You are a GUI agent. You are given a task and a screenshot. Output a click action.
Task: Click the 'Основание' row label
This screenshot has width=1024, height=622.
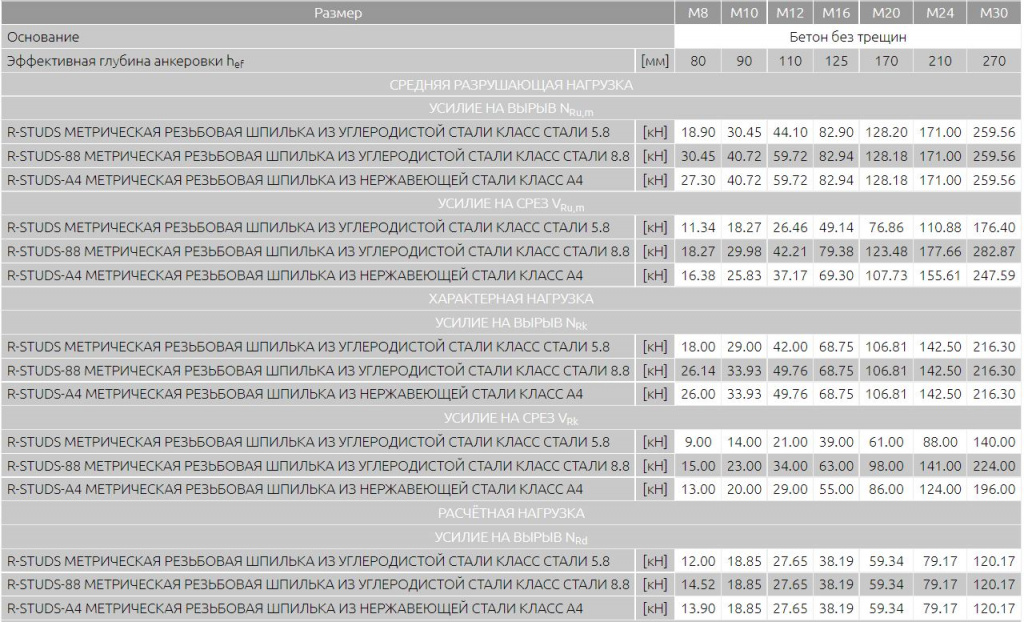pos(43,37)
